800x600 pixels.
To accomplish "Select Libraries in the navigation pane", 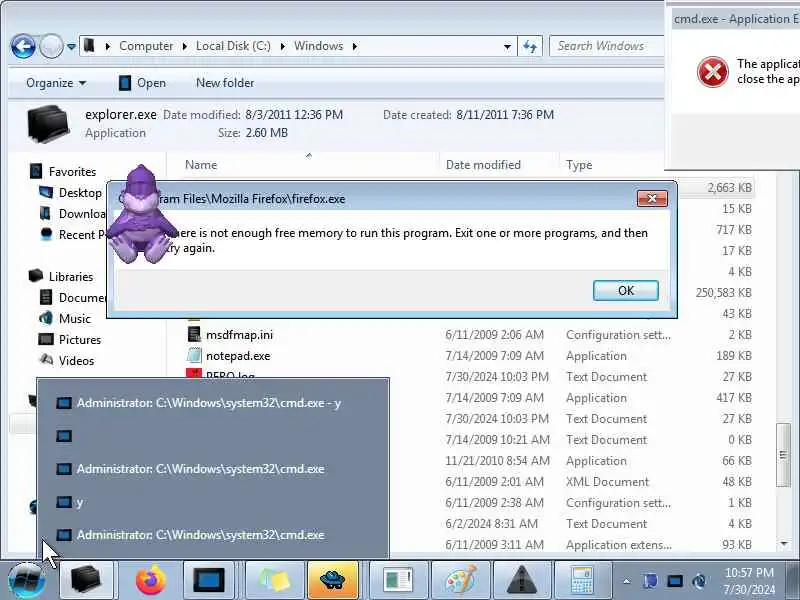I will pyautogui.click(x=71, y=277).
